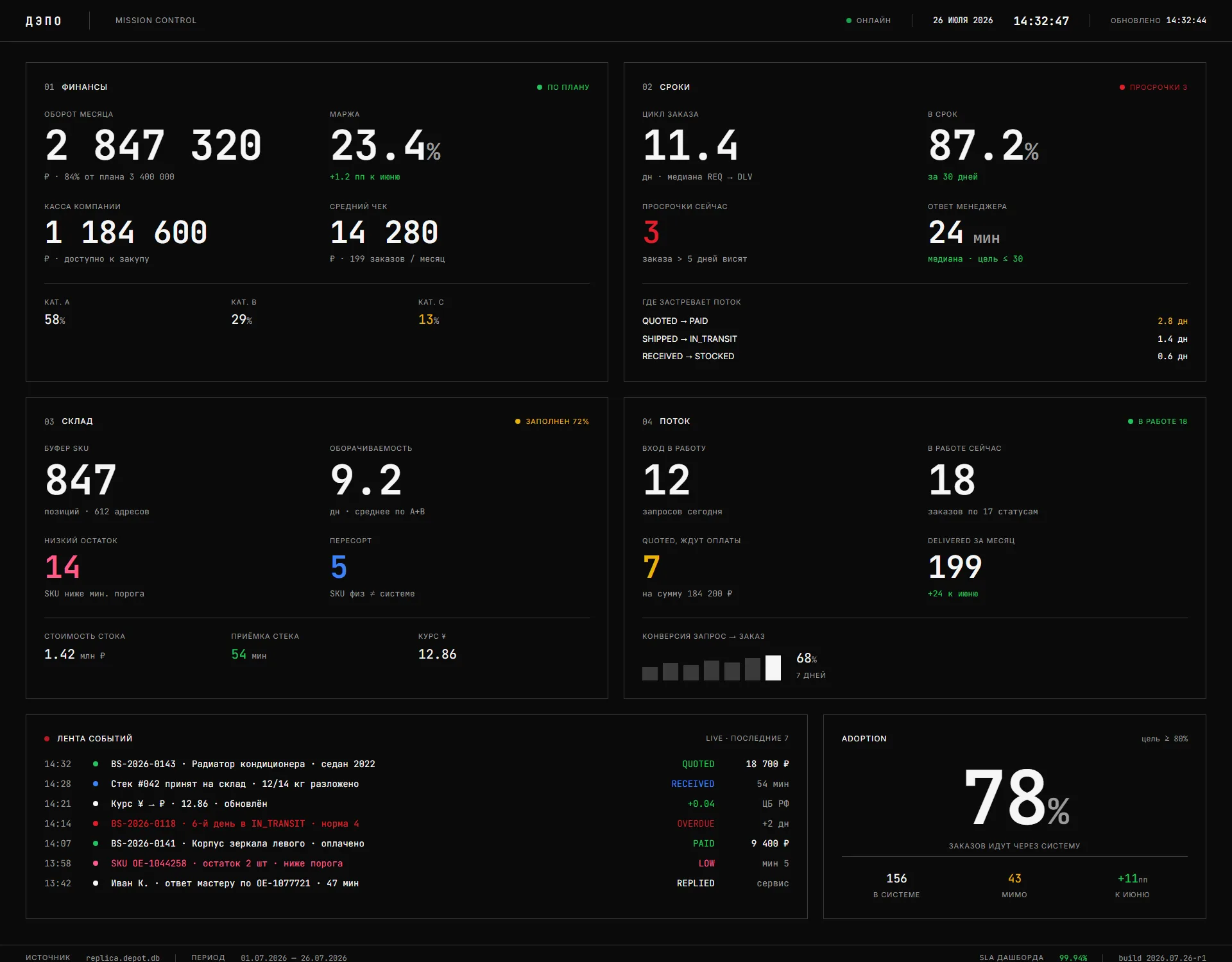1232x962 pixels.
Task: Click the QUOTED status label in feed
Action: tap(698, 764)
